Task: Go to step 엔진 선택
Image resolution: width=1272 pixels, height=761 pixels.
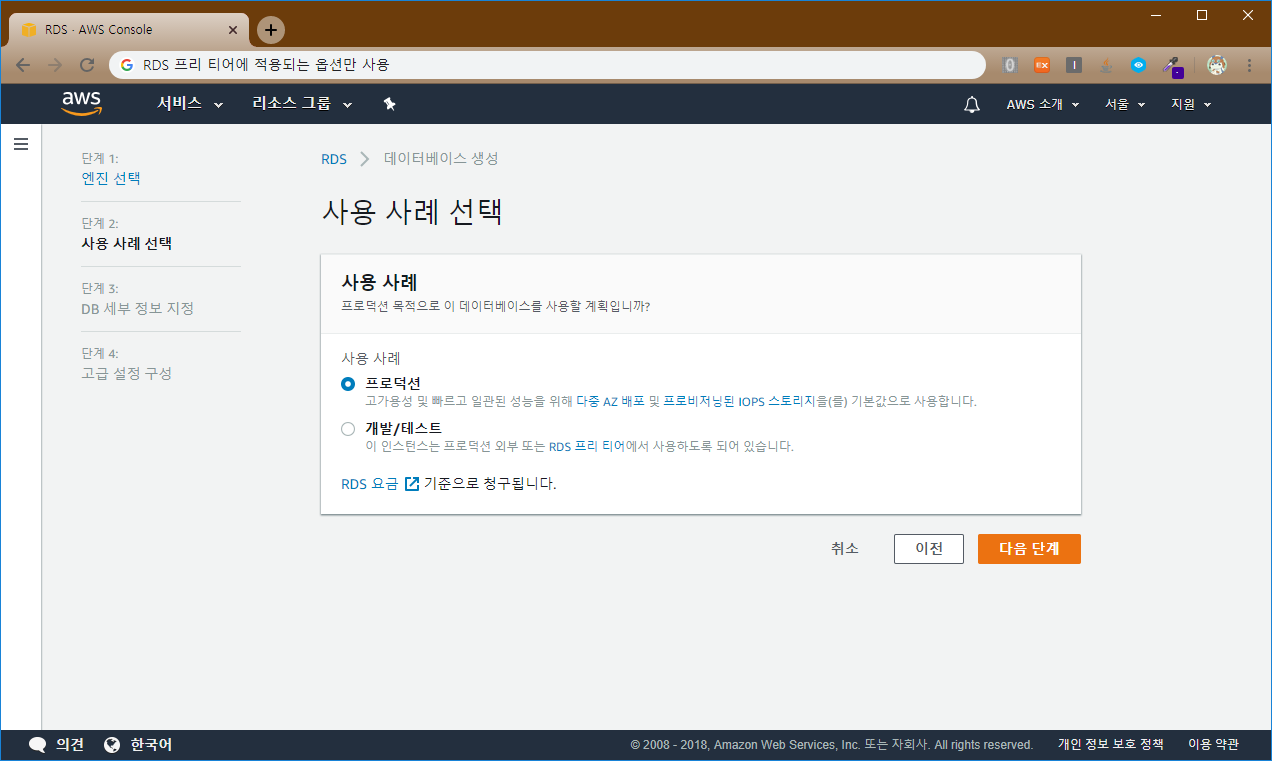Action: click(x=111, y=179)
